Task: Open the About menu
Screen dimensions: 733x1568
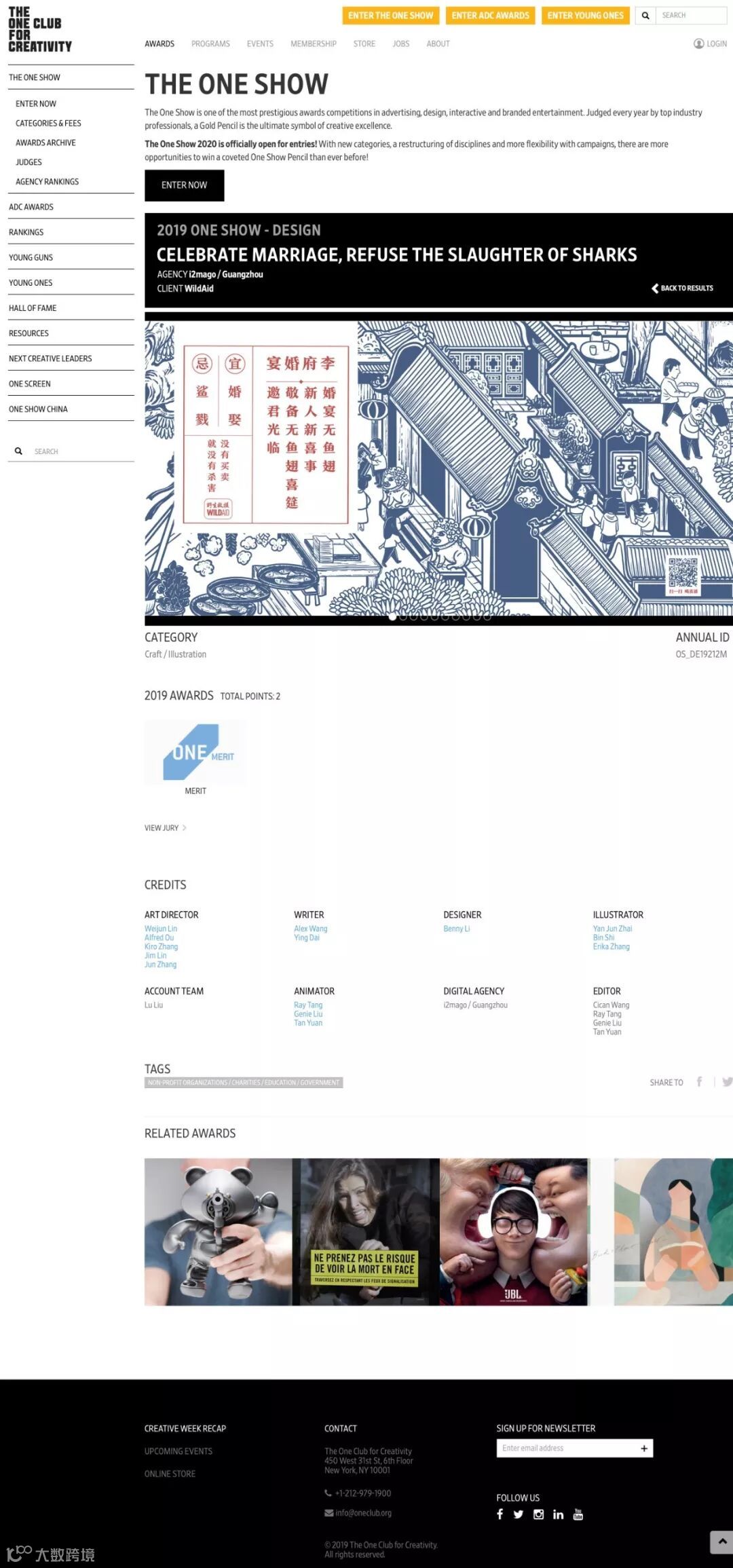Action: tap(438, 43)
